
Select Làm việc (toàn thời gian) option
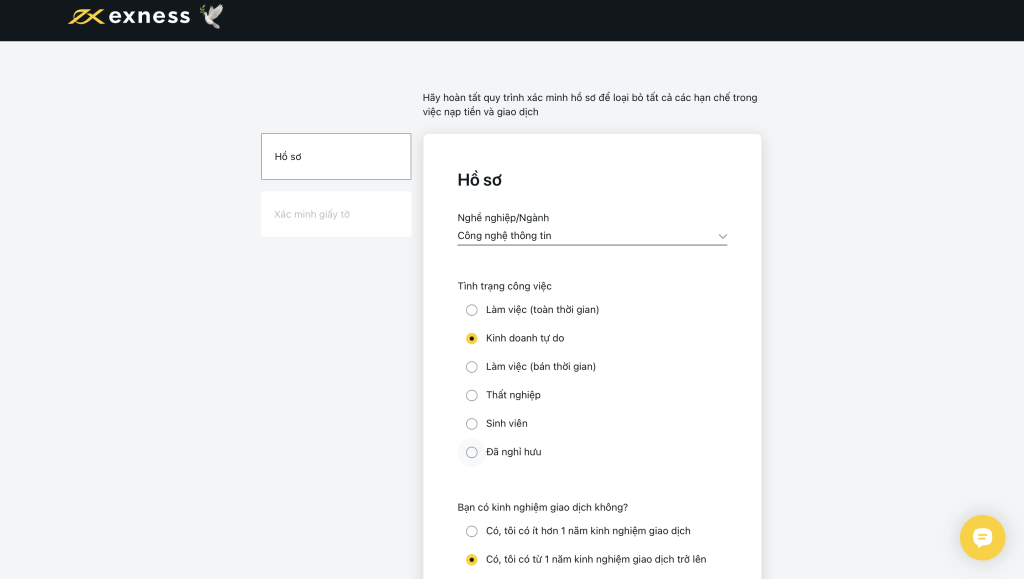pos(472,310)
